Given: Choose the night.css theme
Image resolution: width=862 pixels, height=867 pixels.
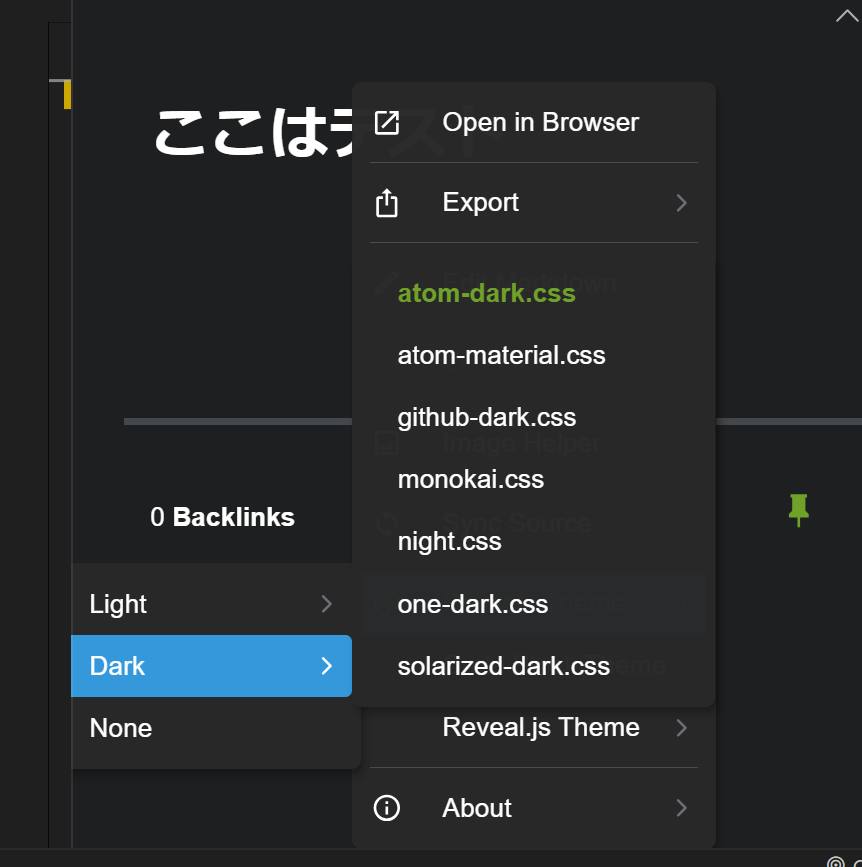Looking at the screenshot, I should (449, 541).
